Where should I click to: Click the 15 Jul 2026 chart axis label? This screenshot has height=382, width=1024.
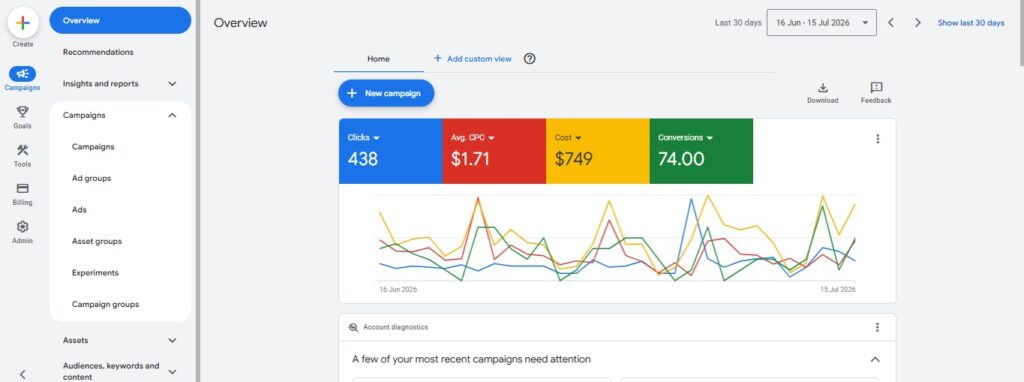tap(838, 289)
